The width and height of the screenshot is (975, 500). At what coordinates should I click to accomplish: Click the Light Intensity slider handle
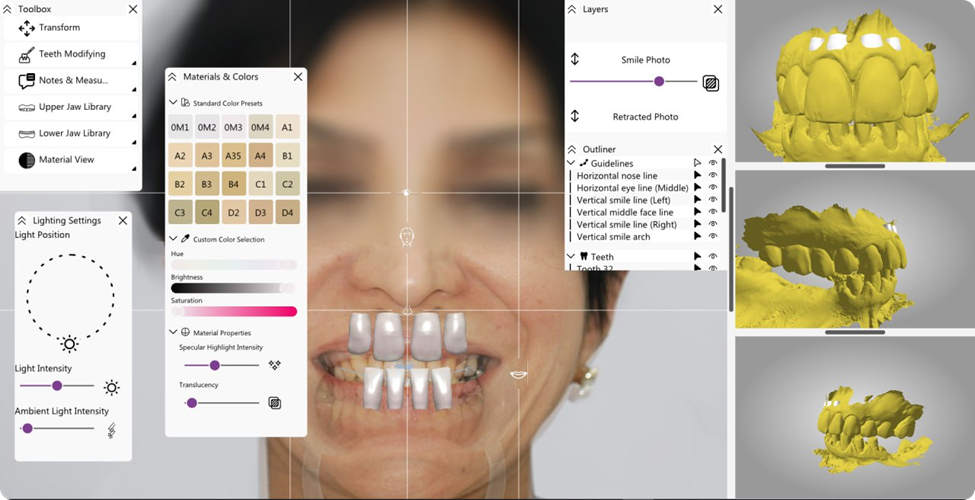coord(57,386)
